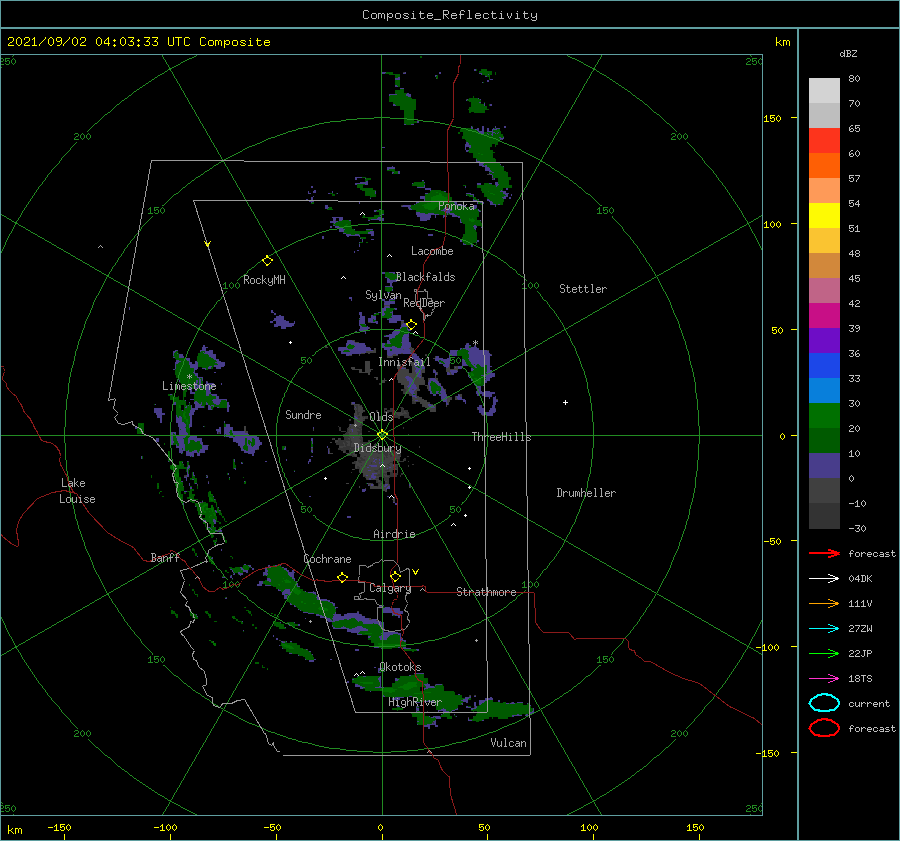Click the white 04DK arrow icon
The width and height of the screenshot is (900, 841).
click(x=824, y=579)
